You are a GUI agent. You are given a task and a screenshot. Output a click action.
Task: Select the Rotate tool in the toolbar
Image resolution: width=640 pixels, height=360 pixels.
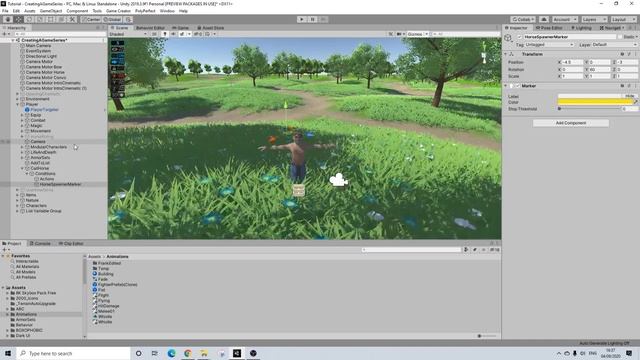pos(29,19)
